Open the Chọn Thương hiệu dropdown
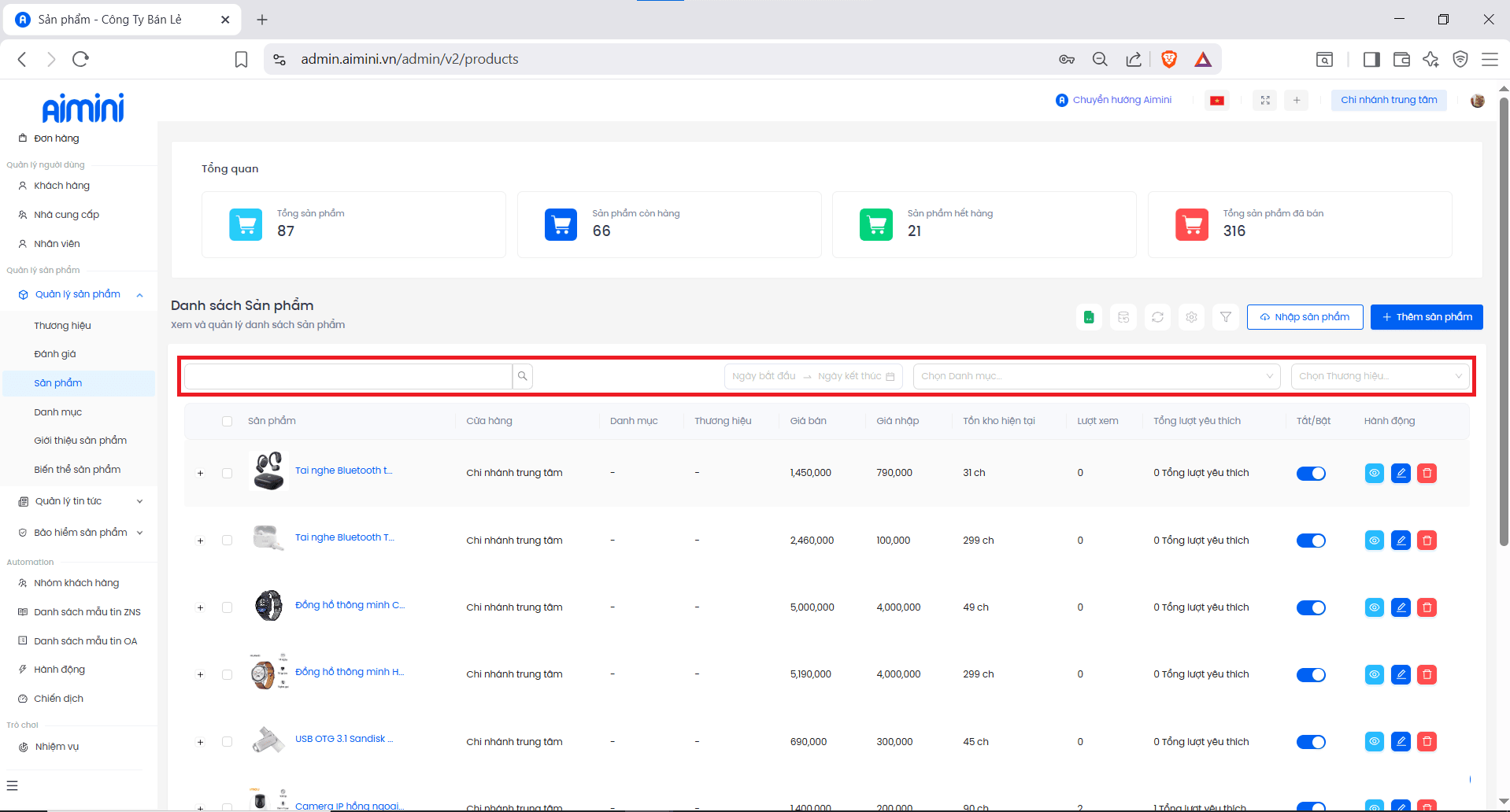This screenshot has height=812, width=1510. point(1379,376)
